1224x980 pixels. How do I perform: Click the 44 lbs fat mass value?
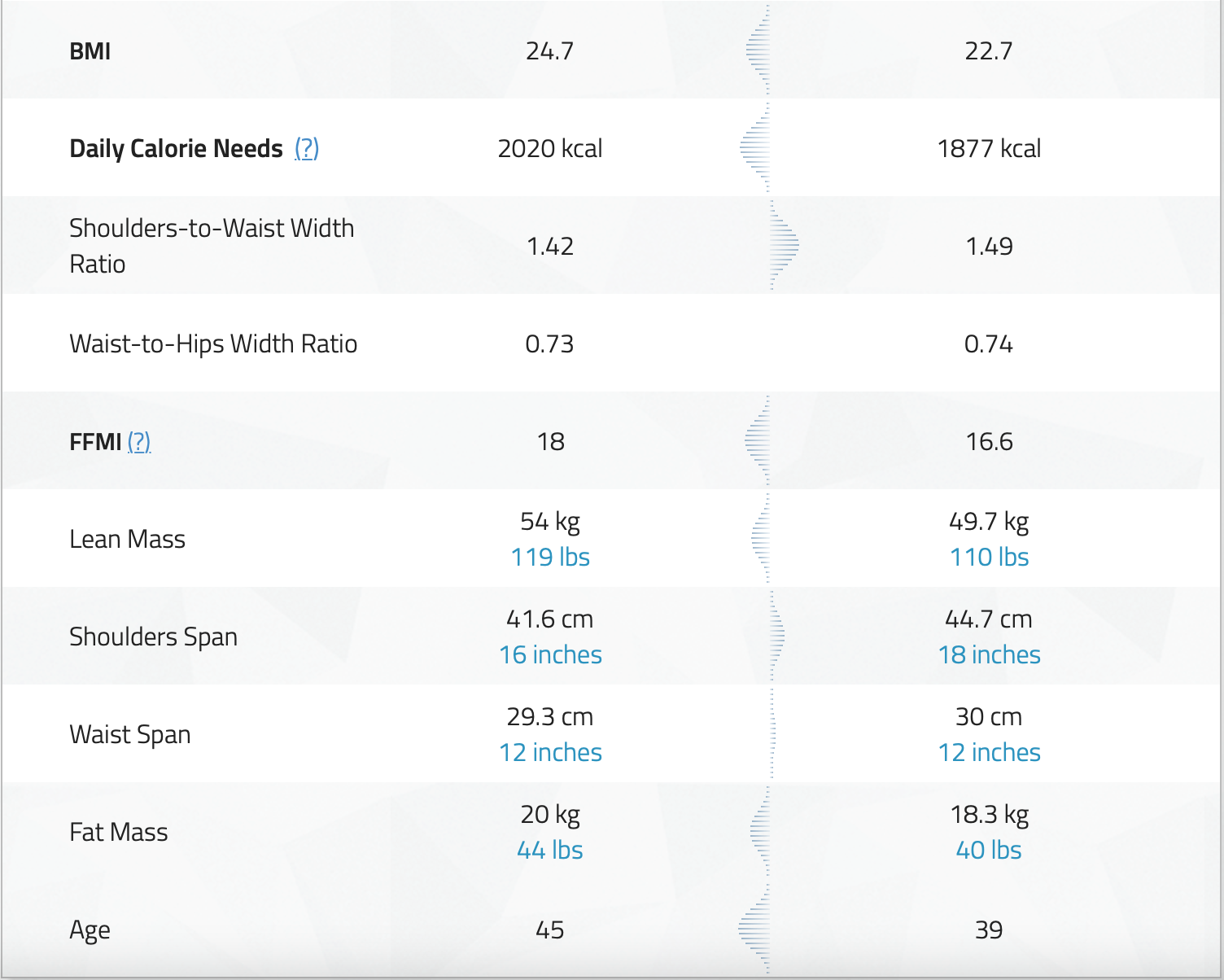550,850
